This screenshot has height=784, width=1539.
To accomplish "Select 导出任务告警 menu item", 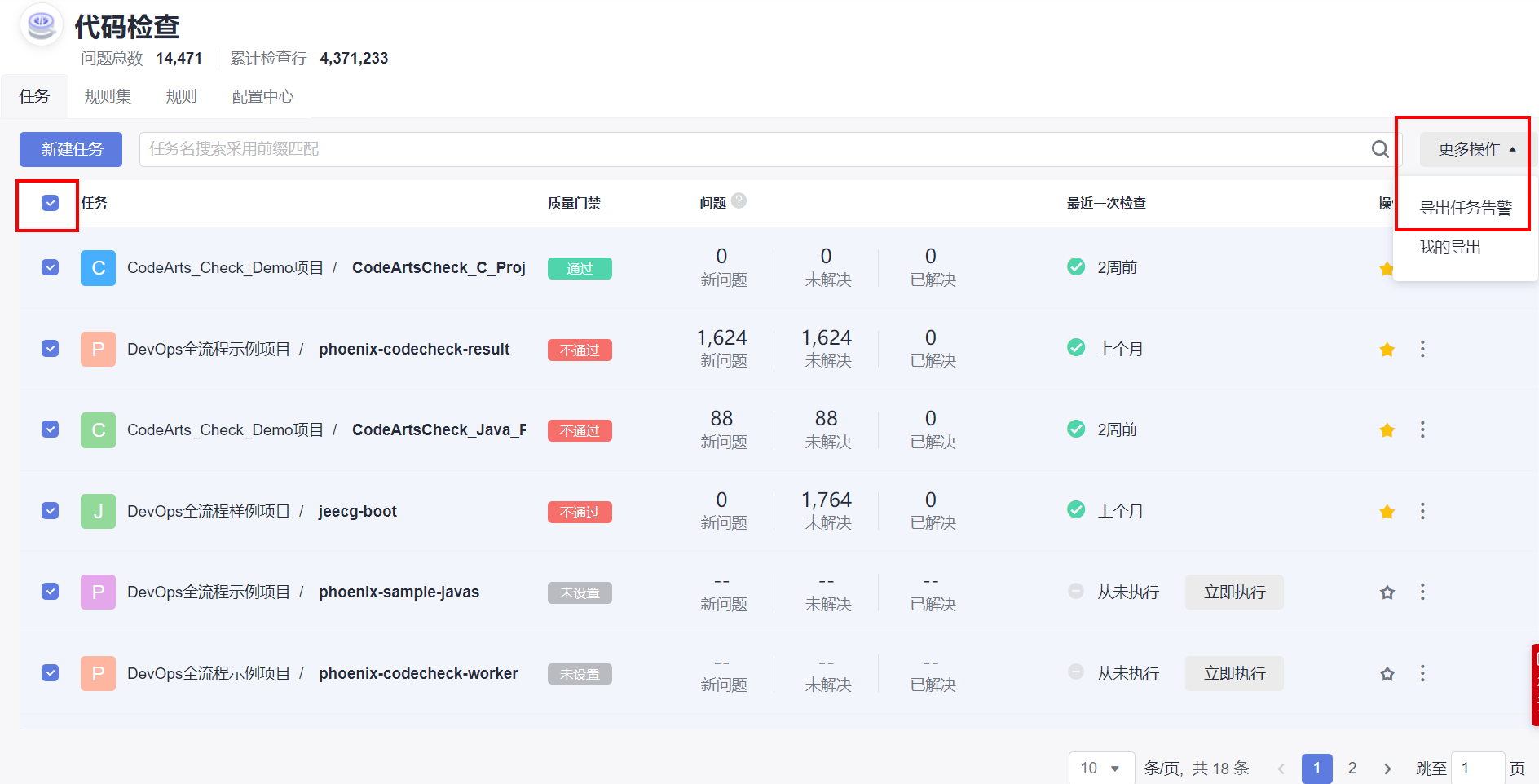I will [1466, 208].
